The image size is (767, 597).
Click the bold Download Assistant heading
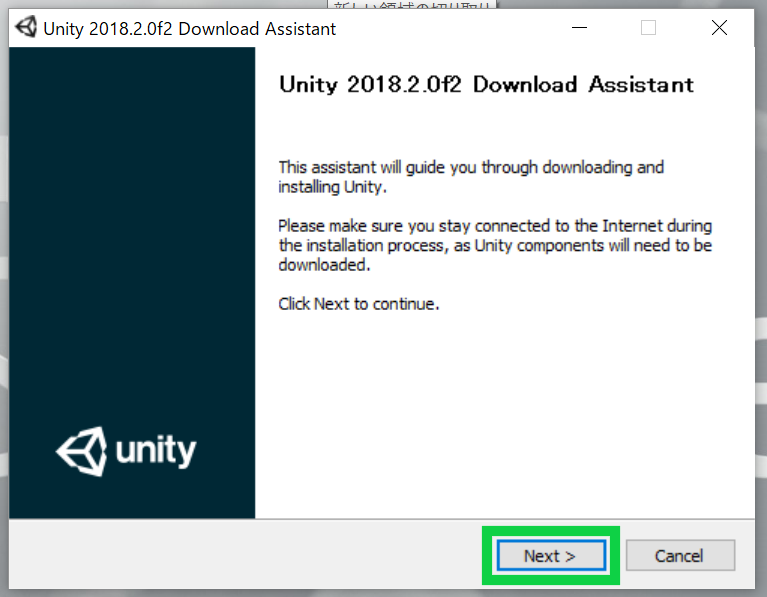click(x=486, y=85)
